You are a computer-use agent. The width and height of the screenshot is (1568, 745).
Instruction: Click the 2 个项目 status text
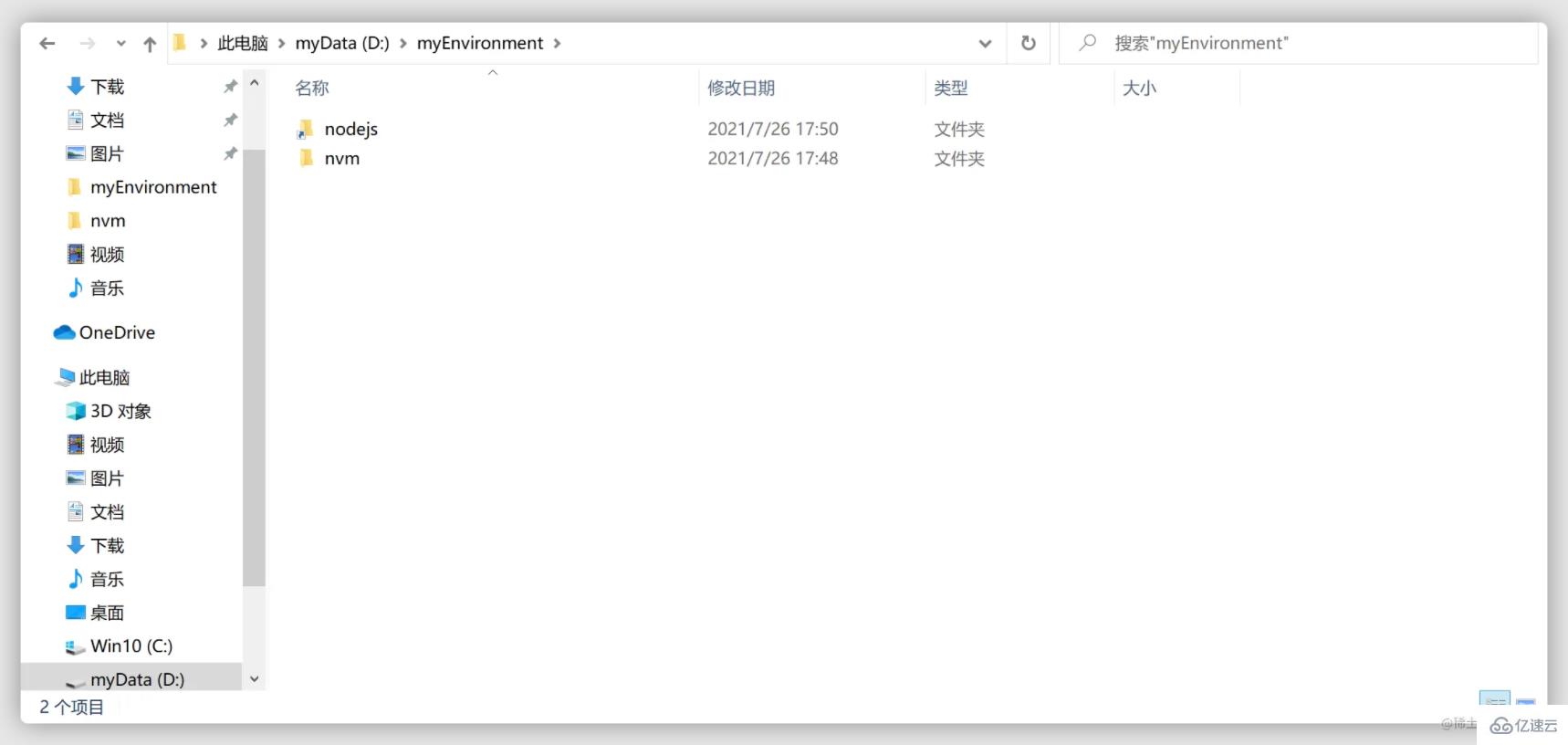click(71, 707)
